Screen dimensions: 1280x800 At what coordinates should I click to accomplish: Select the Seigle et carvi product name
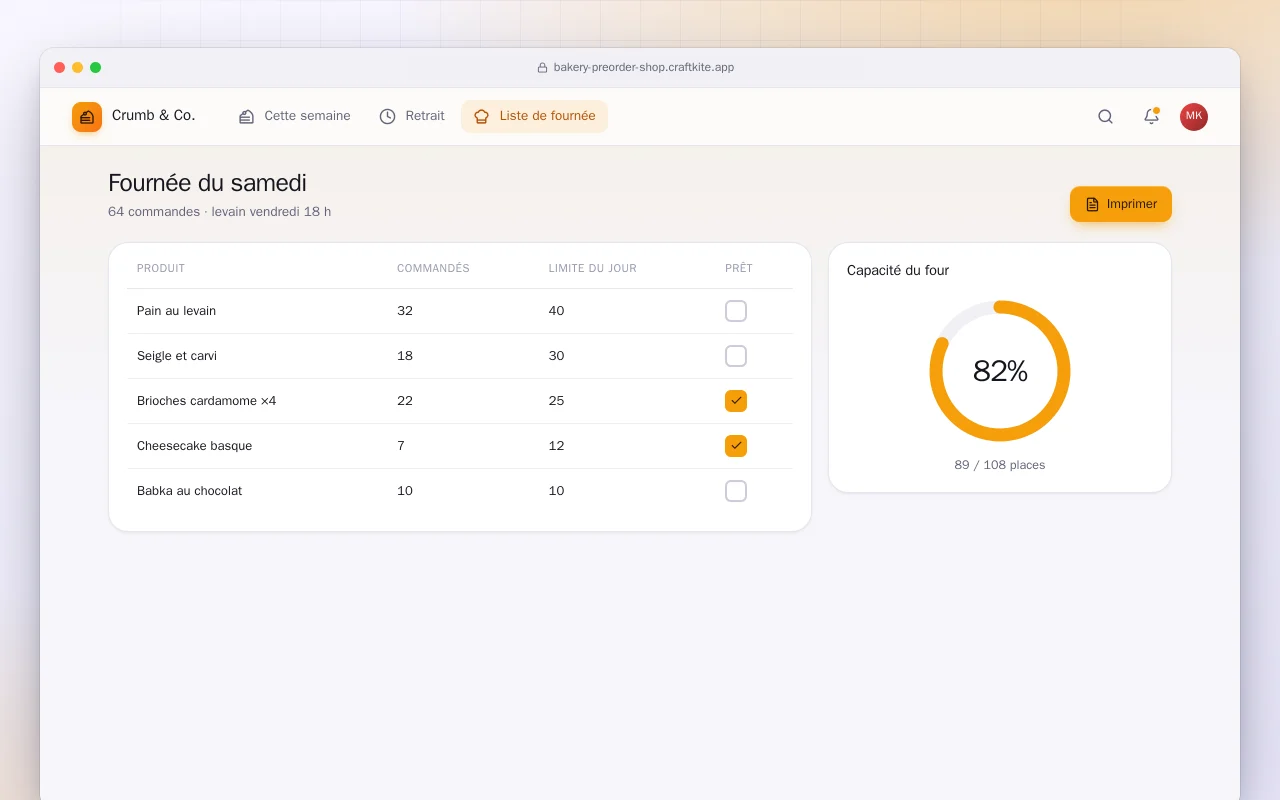tap(177, 356)
